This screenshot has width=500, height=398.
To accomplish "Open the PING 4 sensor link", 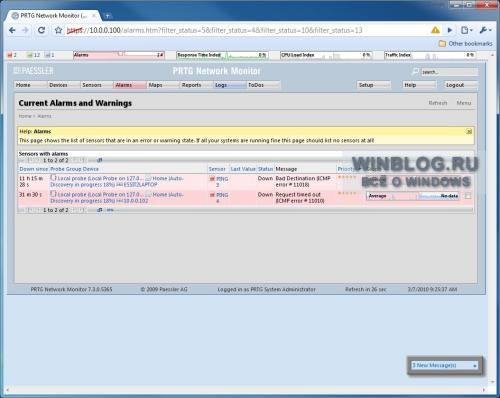I will 222,198.
